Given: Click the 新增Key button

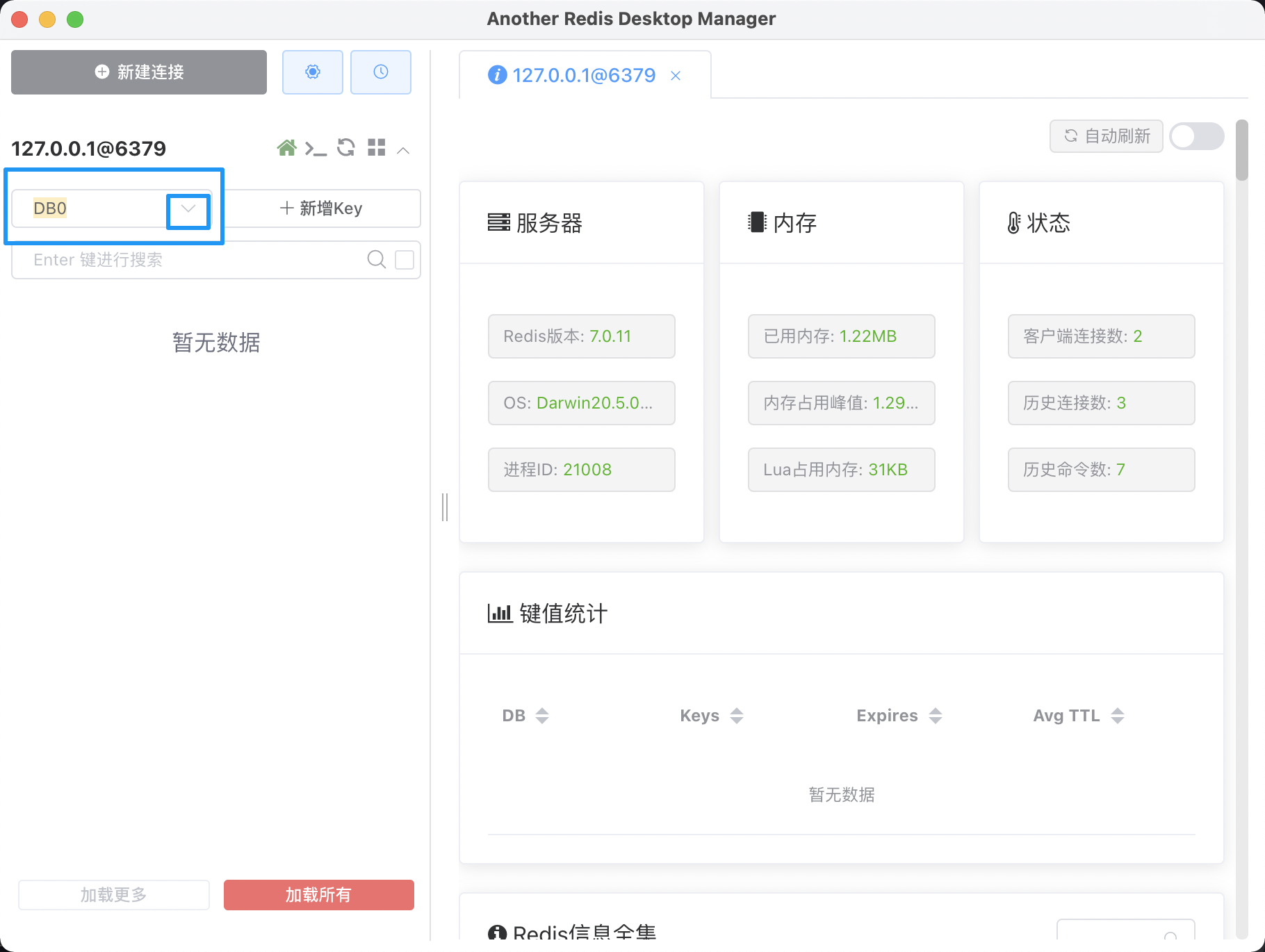Looking at the screenshot, I should pyautogui.click(x=321, y=208).
